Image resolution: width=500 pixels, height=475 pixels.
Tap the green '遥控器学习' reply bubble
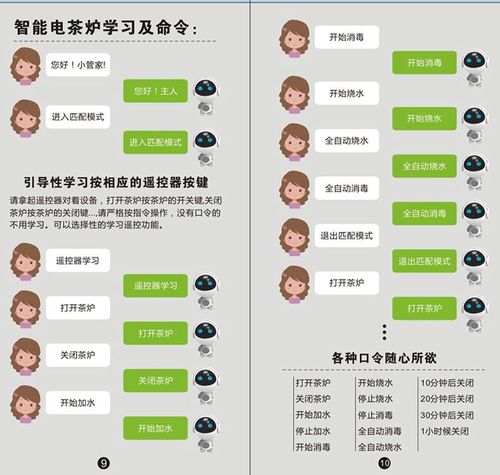click(x=156, y=285)
